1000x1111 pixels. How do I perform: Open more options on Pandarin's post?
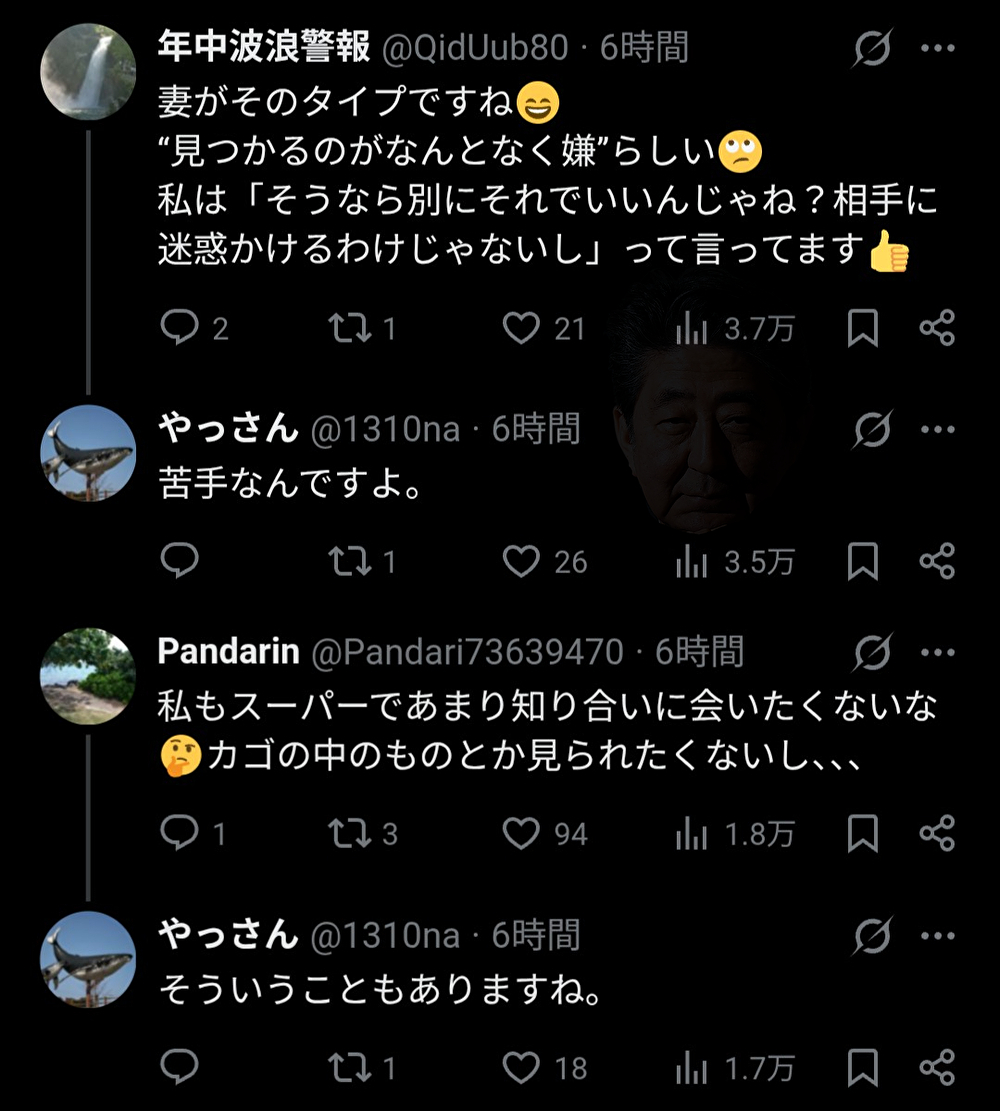(937, 653)
